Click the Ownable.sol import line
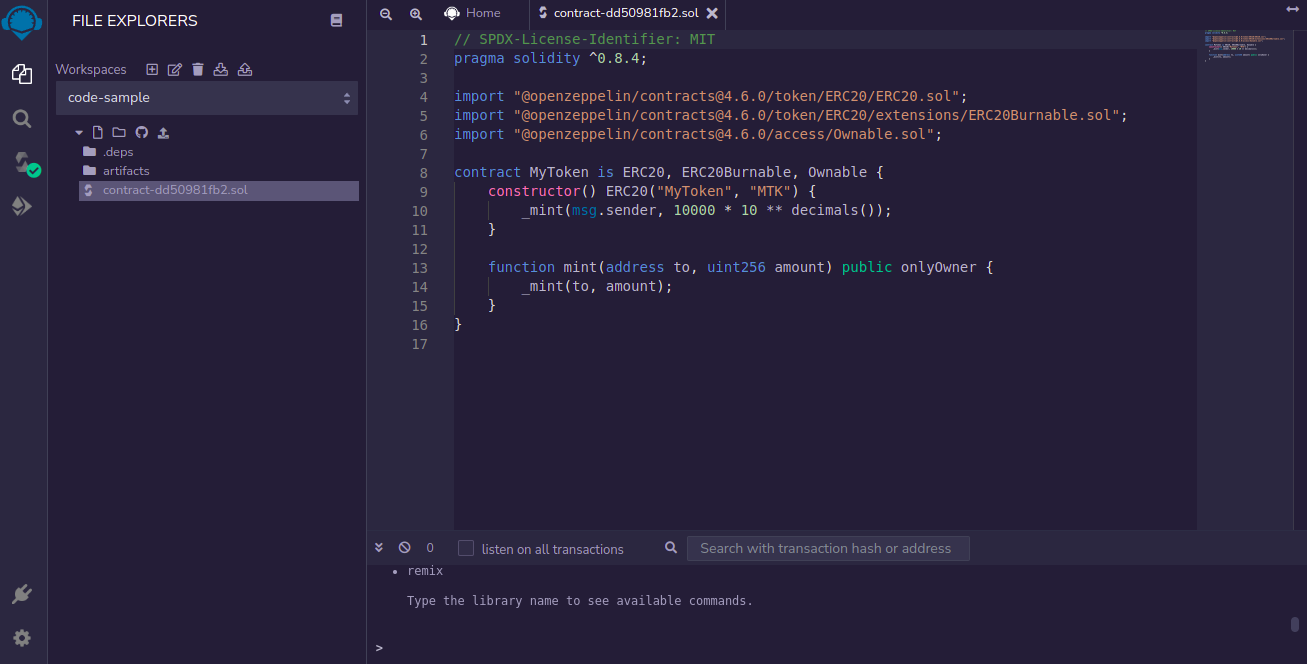The image size is (1307, 664). [698, 134]
